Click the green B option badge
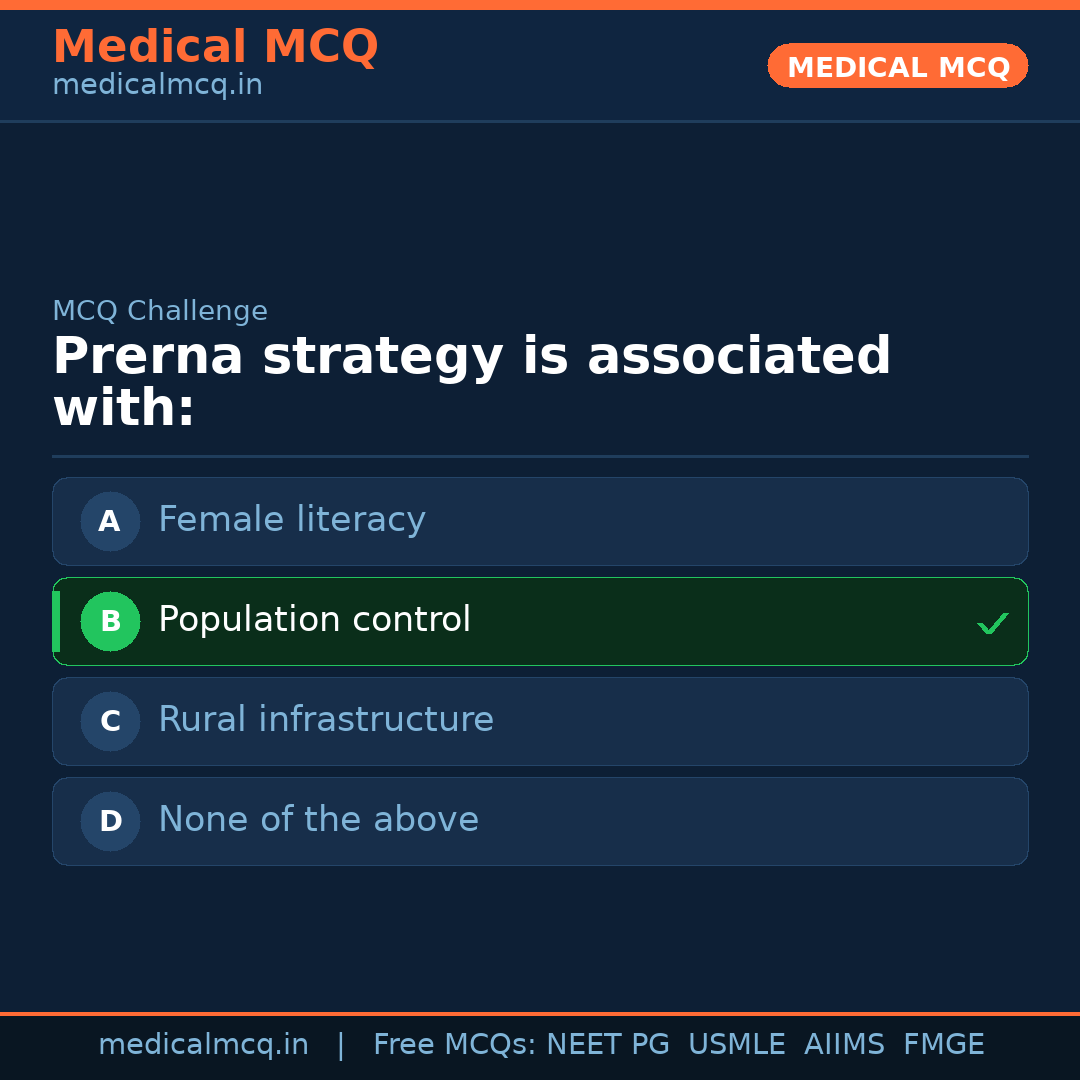Viewport: 1080px width, 1080px height. (110, 621)
